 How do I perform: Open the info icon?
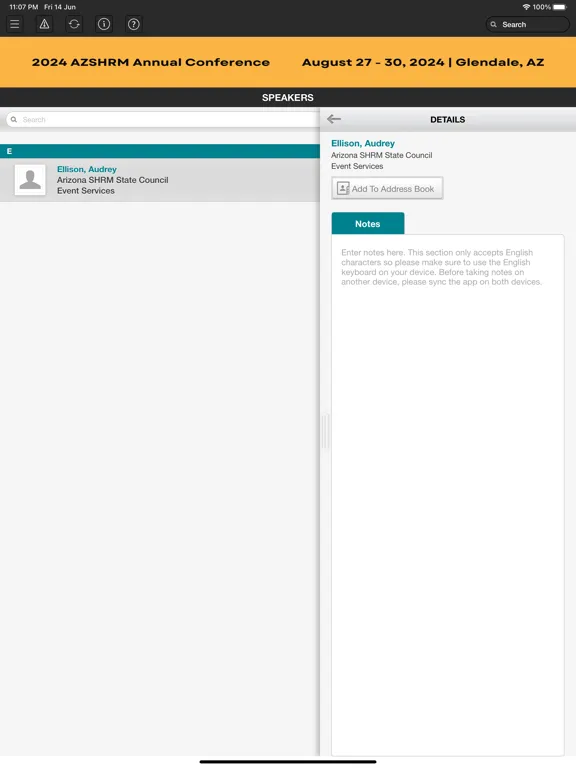click(104, 24)
